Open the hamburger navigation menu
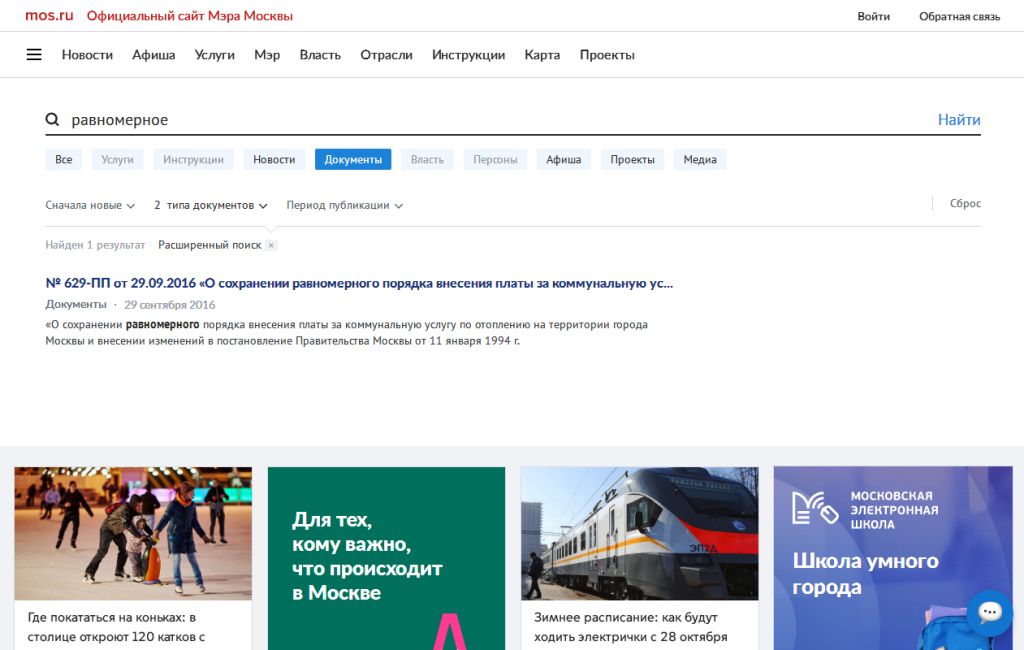This screenshot has width=1024, height=650. click(34, 55)
